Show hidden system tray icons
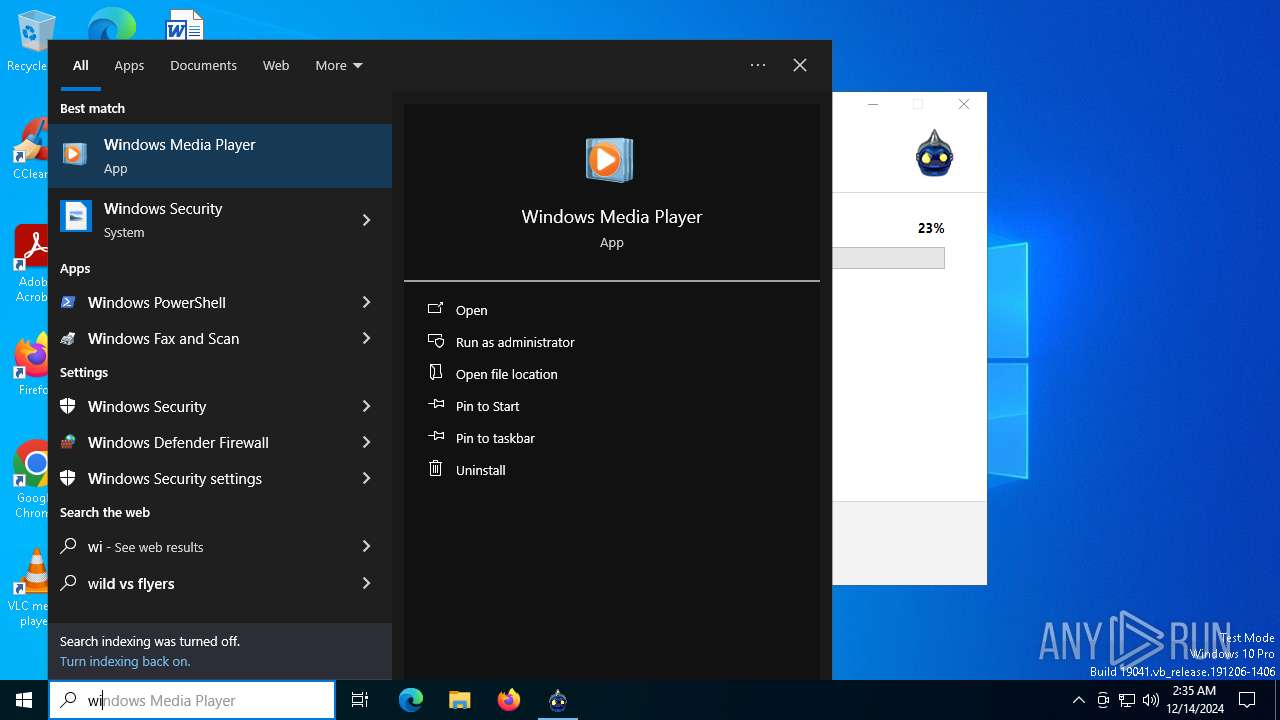 coord(1078,700)
